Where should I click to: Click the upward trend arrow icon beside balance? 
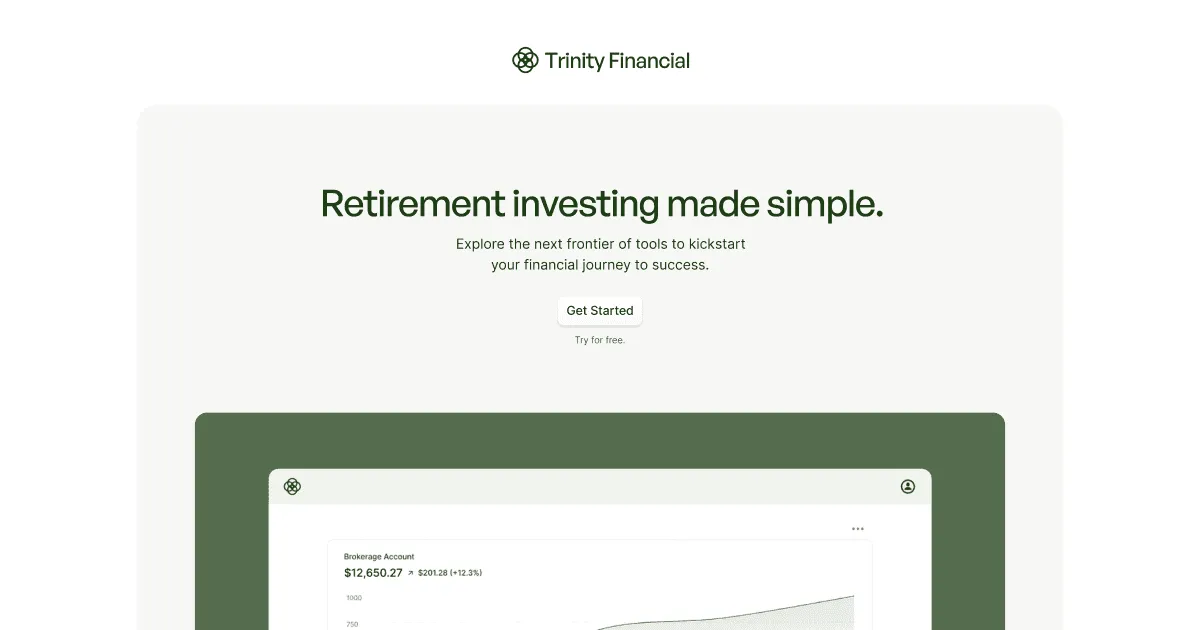click(x=411, y=573)
